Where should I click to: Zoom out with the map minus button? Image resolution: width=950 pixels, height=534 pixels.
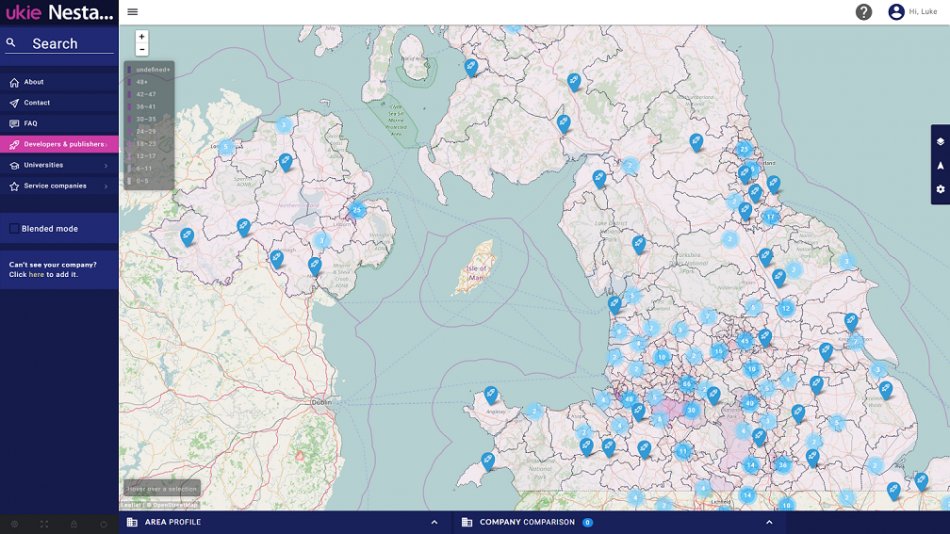coord(142,50)
